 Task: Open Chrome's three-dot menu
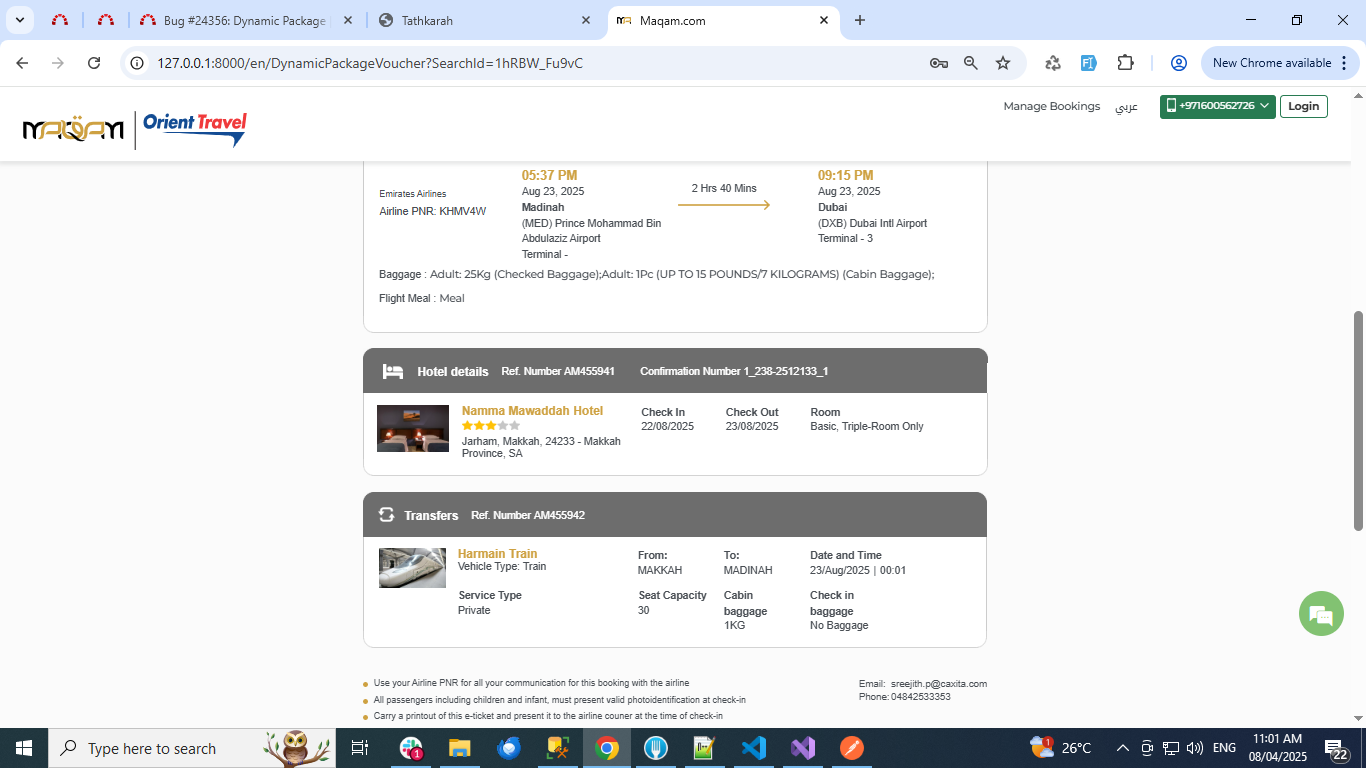[1343, 62]
